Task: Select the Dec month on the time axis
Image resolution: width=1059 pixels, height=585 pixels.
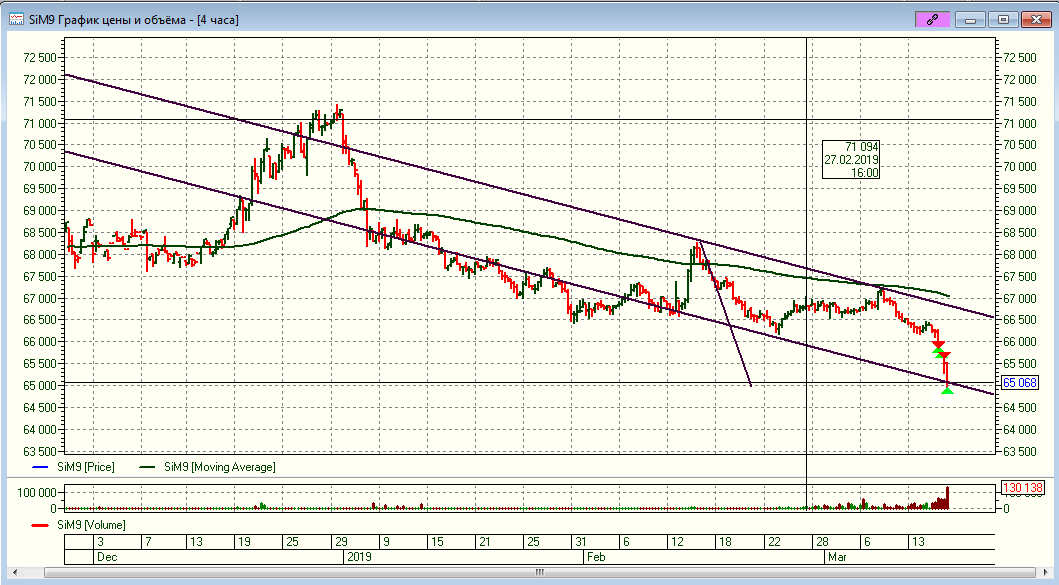Action: coord(106,555)
